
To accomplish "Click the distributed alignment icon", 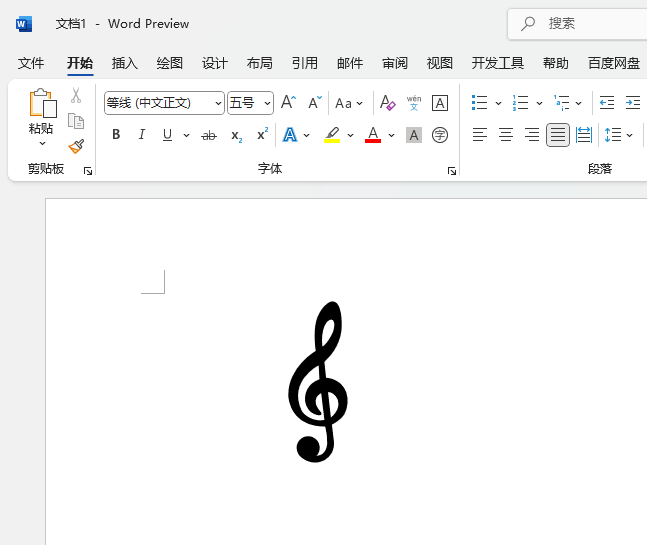I will [584, 135].
